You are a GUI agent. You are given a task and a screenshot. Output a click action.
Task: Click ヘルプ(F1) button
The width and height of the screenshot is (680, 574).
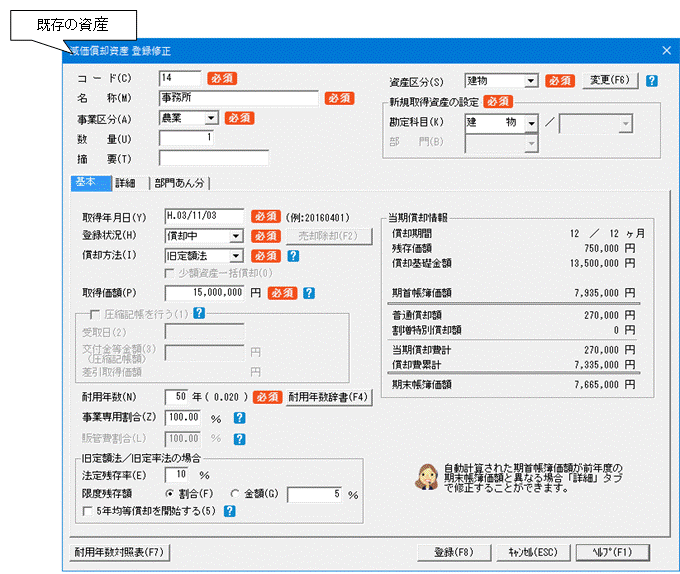pyautogui.click(x=612, y=552)
